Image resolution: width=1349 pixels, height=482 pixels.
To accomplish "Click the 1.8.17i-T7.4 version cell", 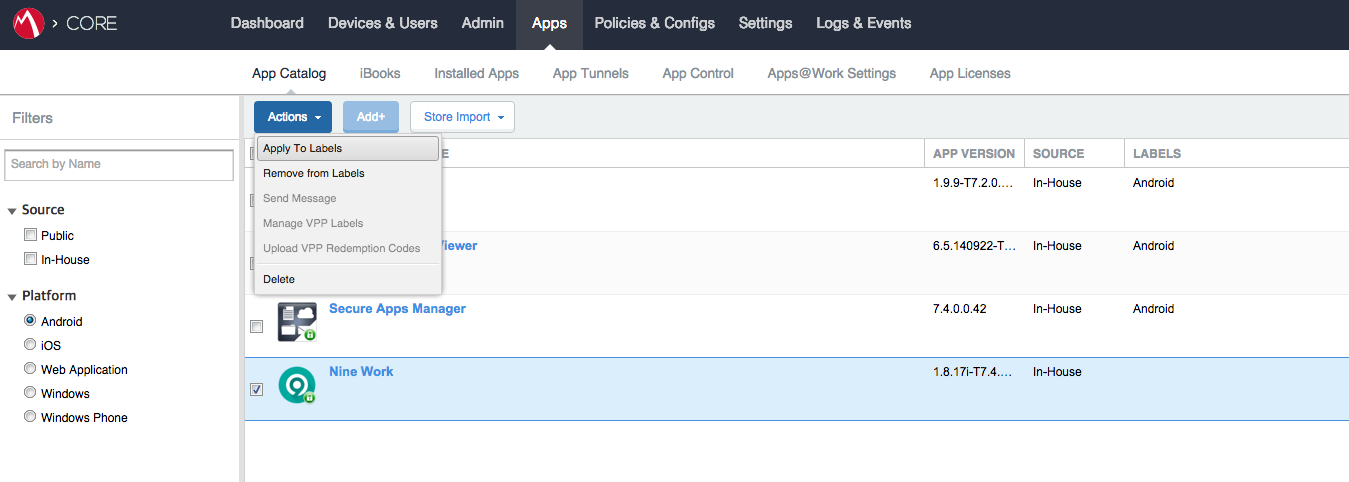I will pyautogui.click(x=972, y=372).
